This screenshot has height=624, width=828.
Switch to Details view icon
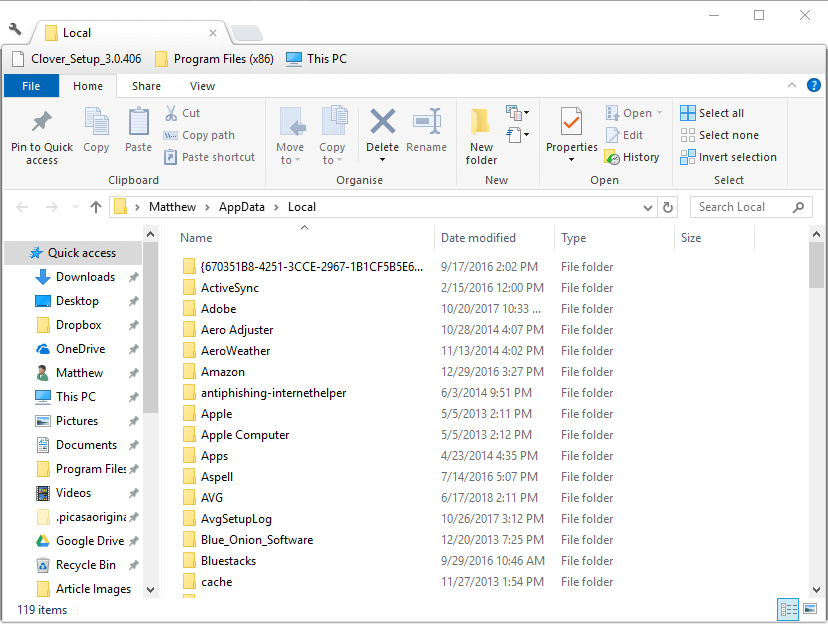(x=788, y=610)
